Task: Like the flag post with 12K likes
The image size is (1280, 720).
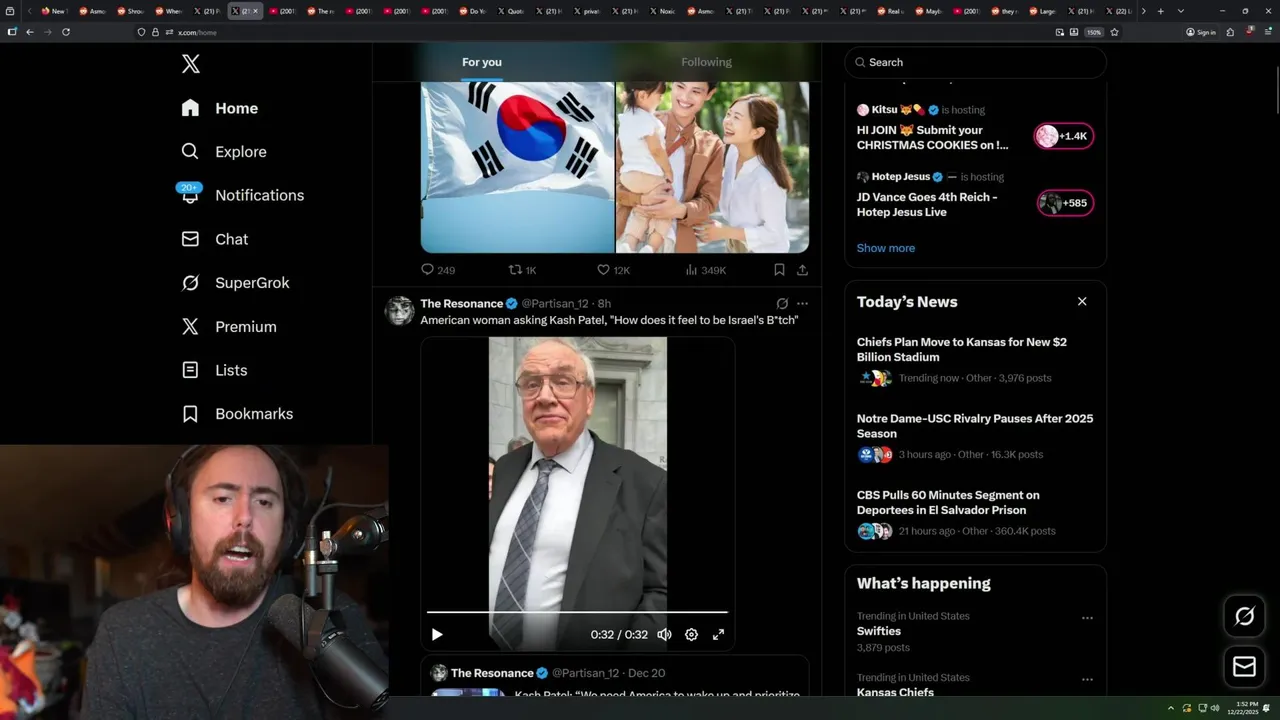Action: point(613,270)
